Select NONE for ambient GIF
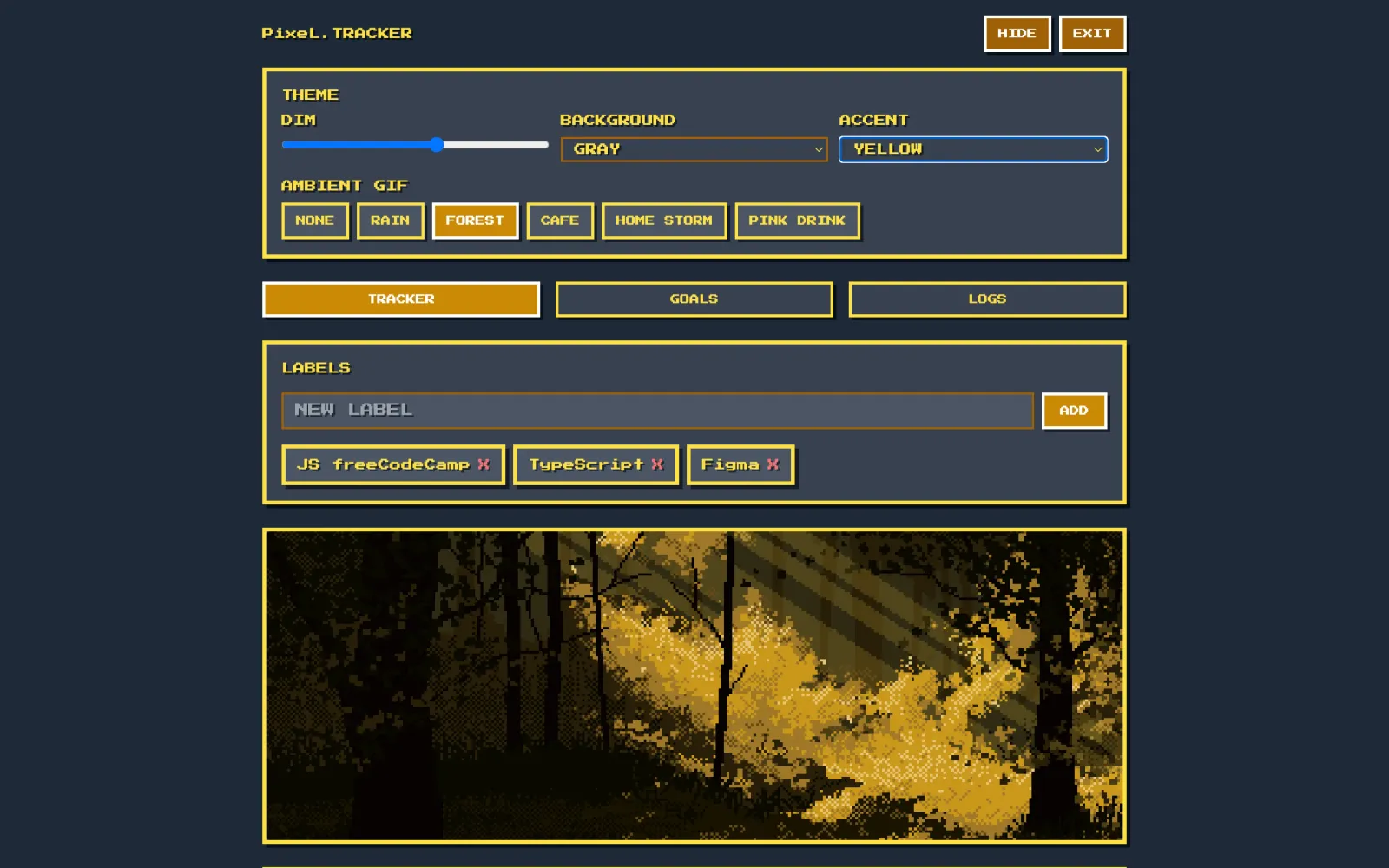Viewport: 1389px width, 868px height. (315, 220)
